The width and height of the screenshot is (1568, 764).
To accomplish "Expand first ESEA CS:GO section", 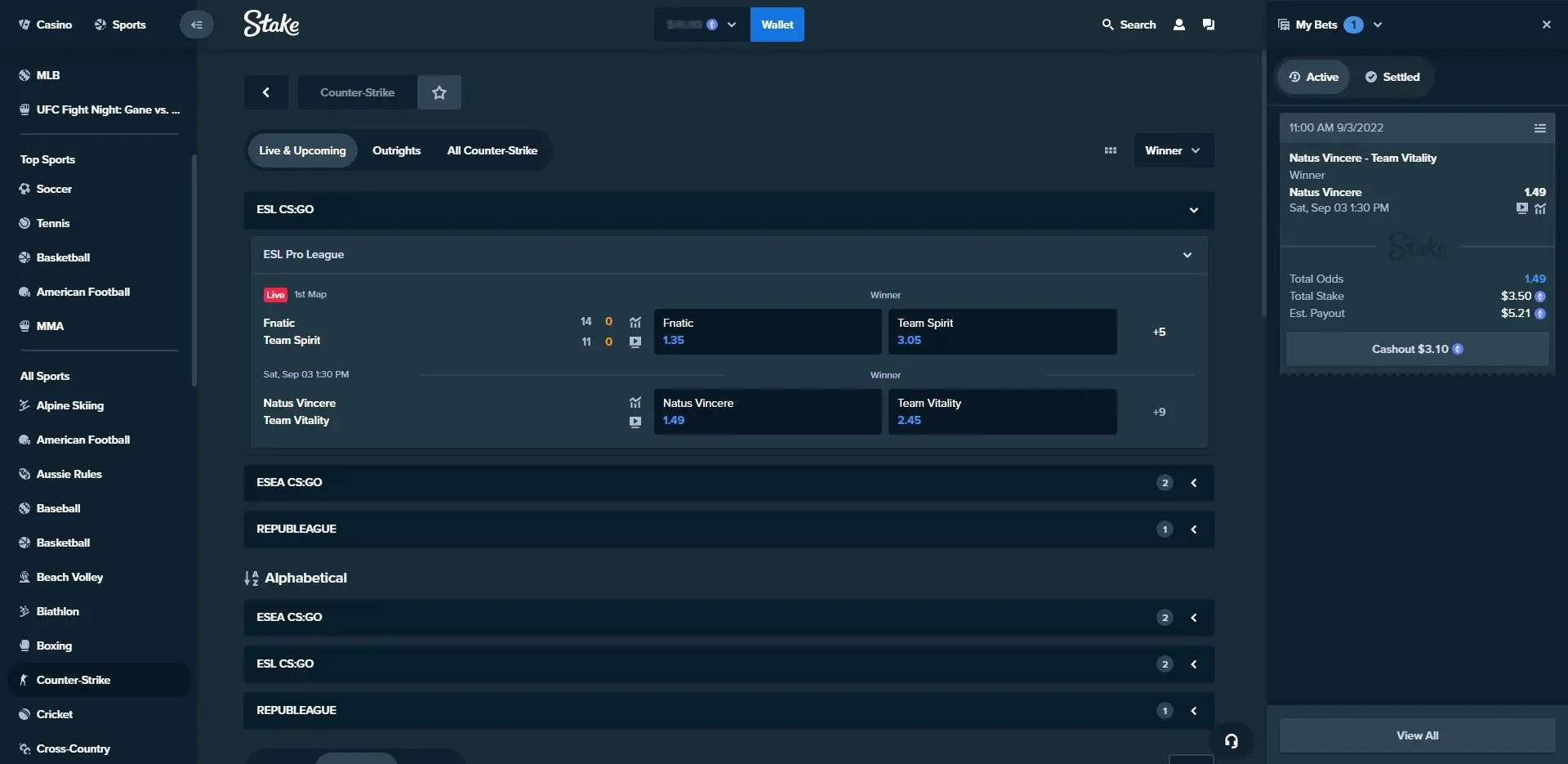I will 728,482.
